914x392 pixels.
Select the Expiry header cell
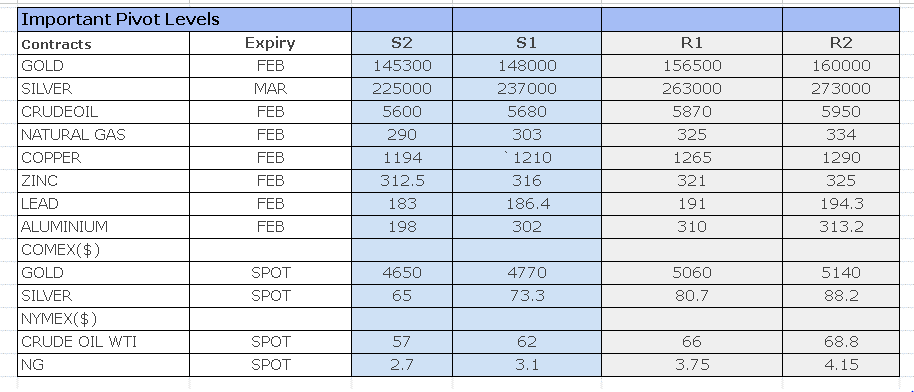270,43
